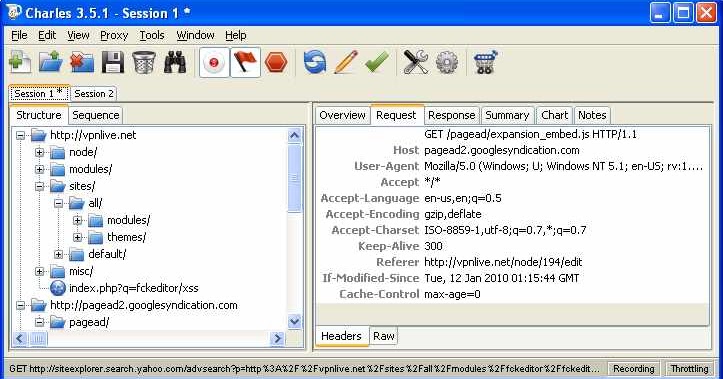Open the Overview tab
This screenshot has width=723, height=379.
342,115
